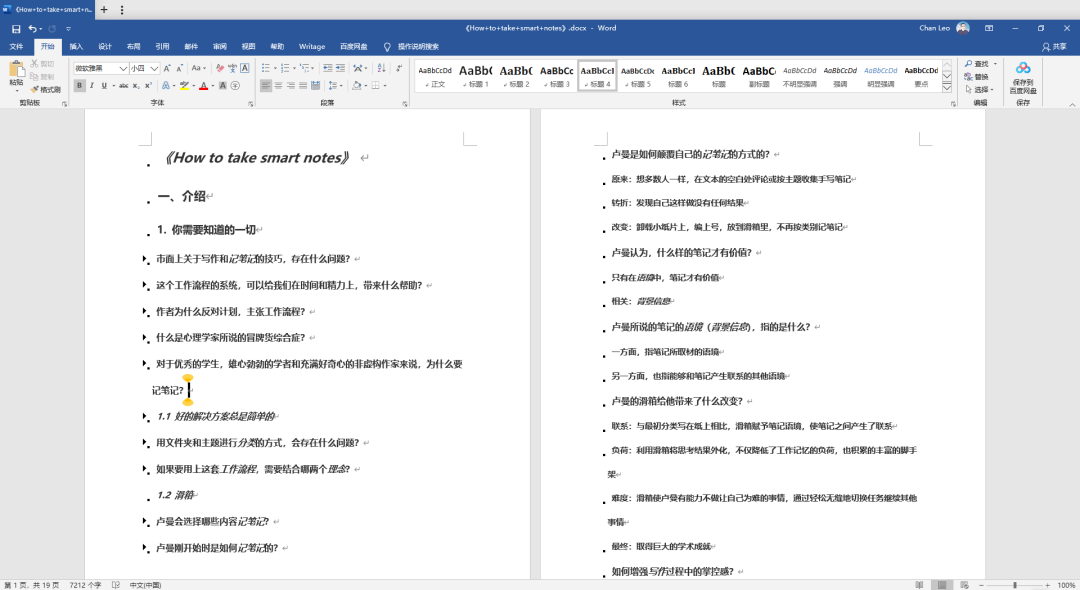This screenshot has width=1080, height=590.
Task: Open the font name dropdown (微软雅黑)
Action: [x=123, y=68]
